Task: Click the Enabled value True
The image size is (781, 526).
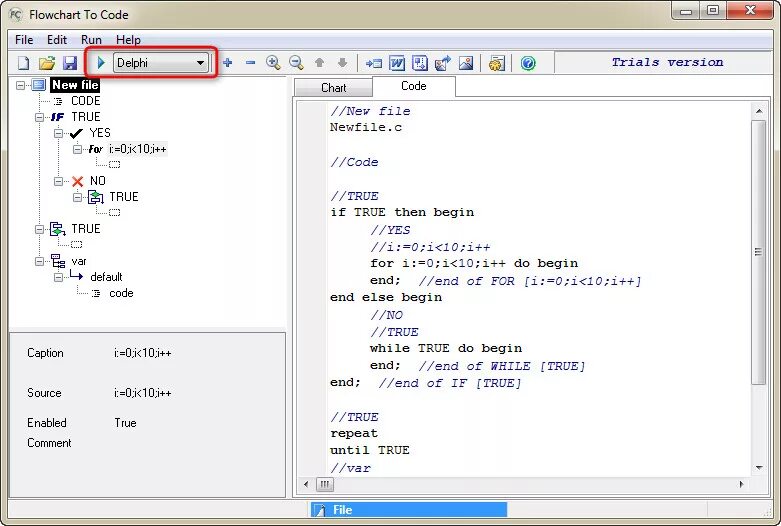Action: tap(125, 423)
